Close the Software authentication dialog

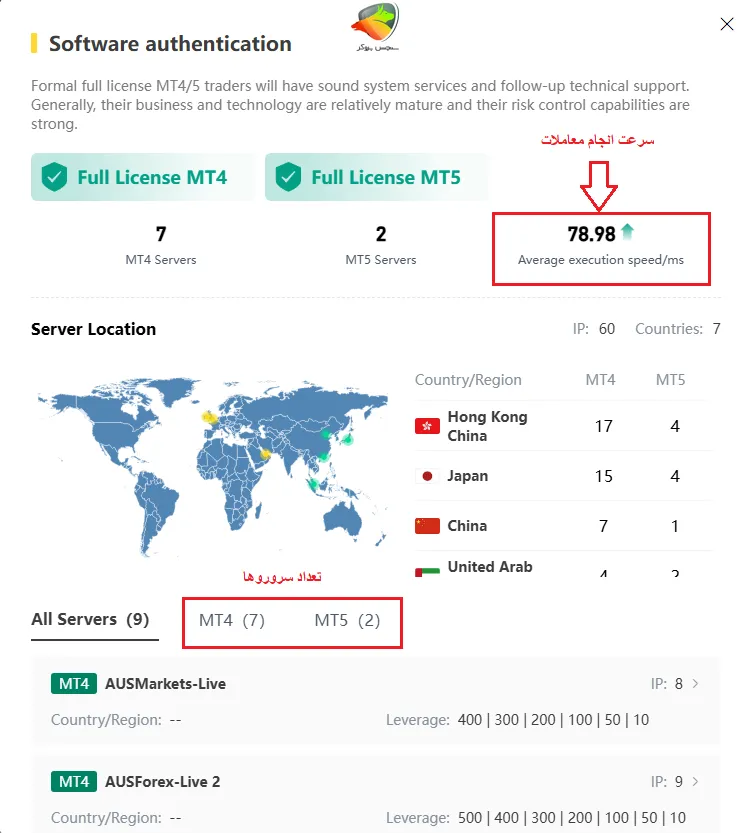tap(727, 25)
